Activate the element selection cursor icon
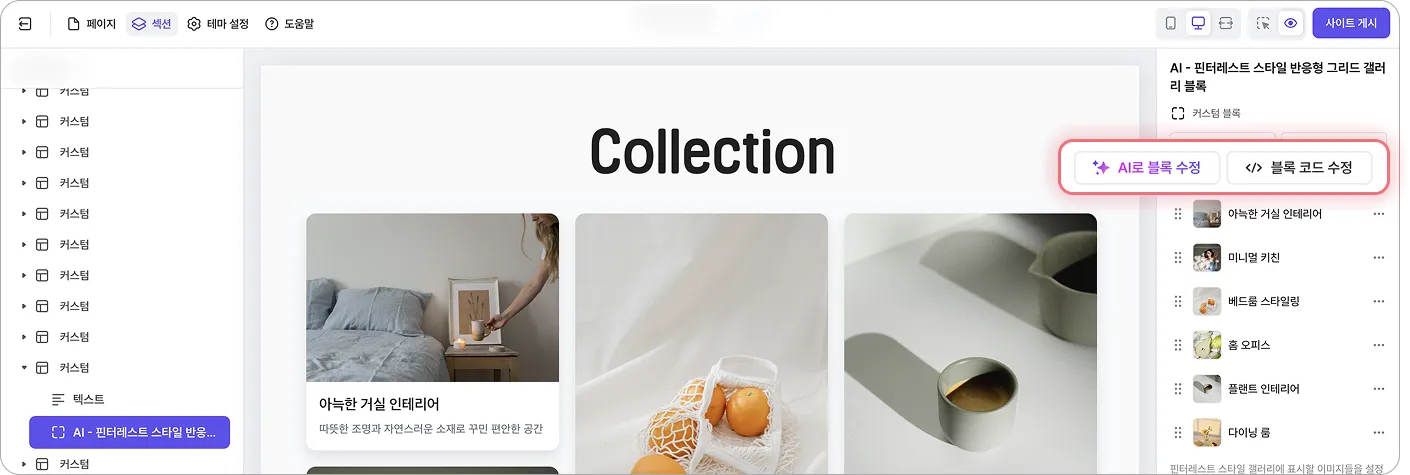 [x=1263, y=23]
